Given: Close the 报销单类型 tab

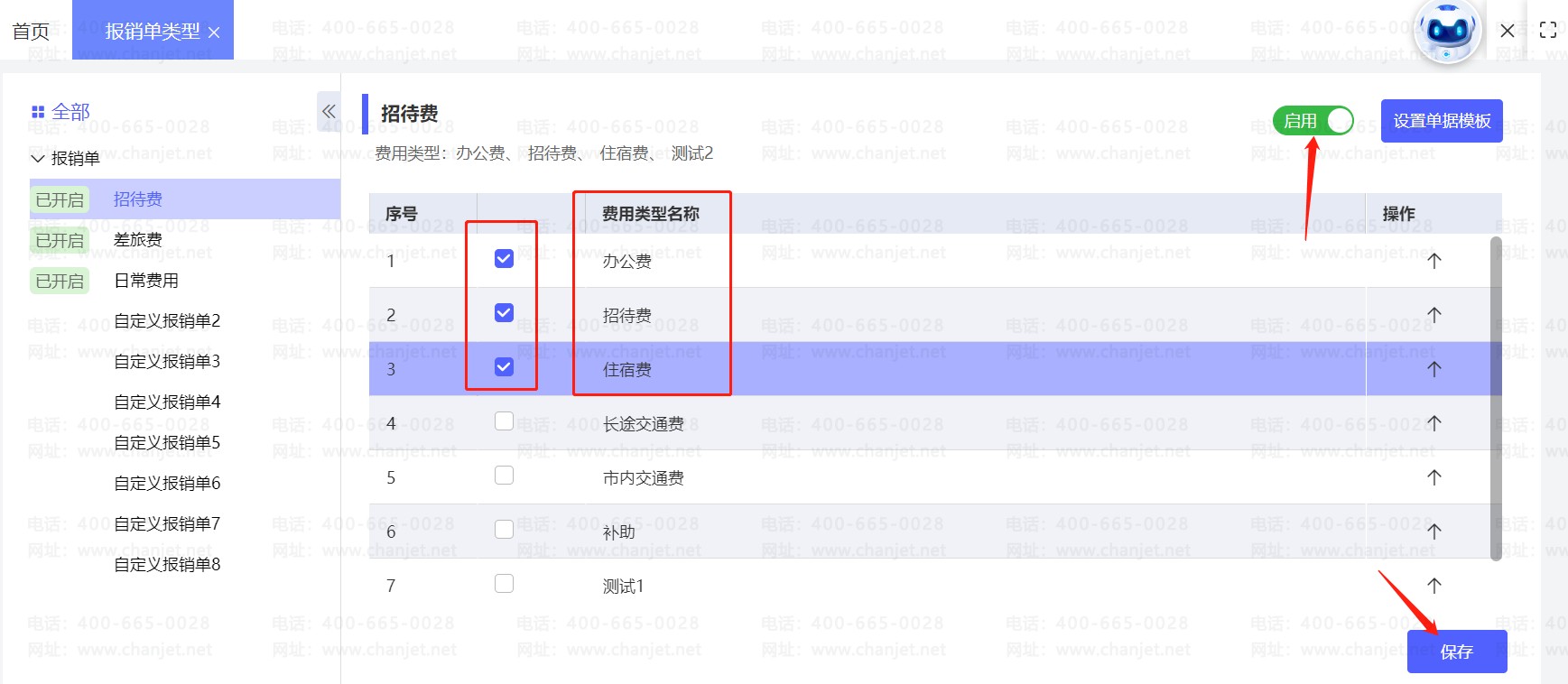Looking at the screenshot, I should [x=214, y=32].
